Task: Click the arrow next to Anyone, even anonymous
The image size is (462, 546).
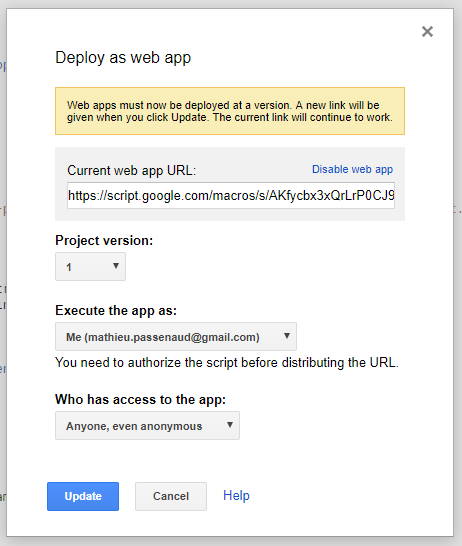Action: click(x=230, y=425)
